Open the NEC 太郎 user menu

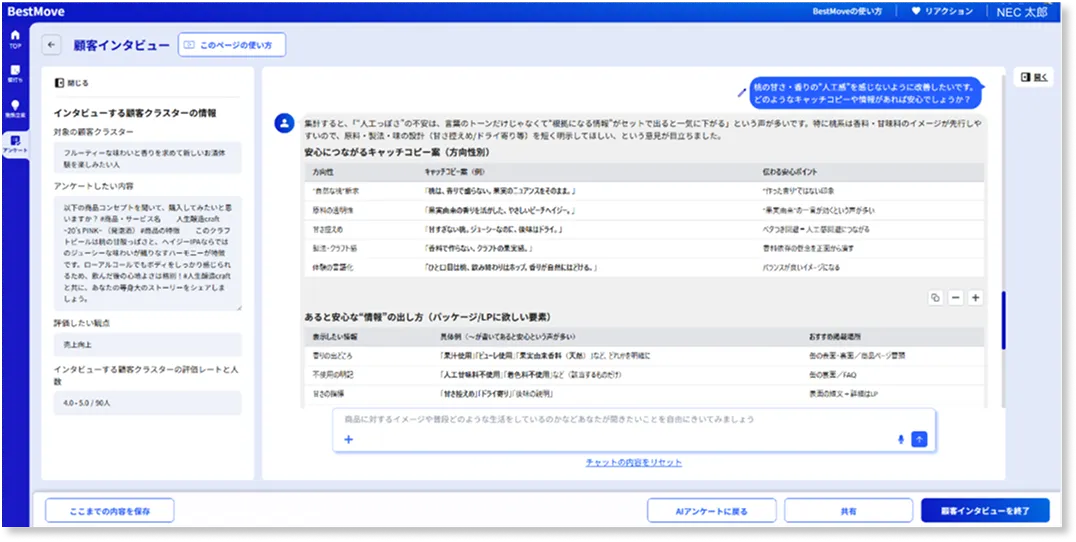point(1022,12)
